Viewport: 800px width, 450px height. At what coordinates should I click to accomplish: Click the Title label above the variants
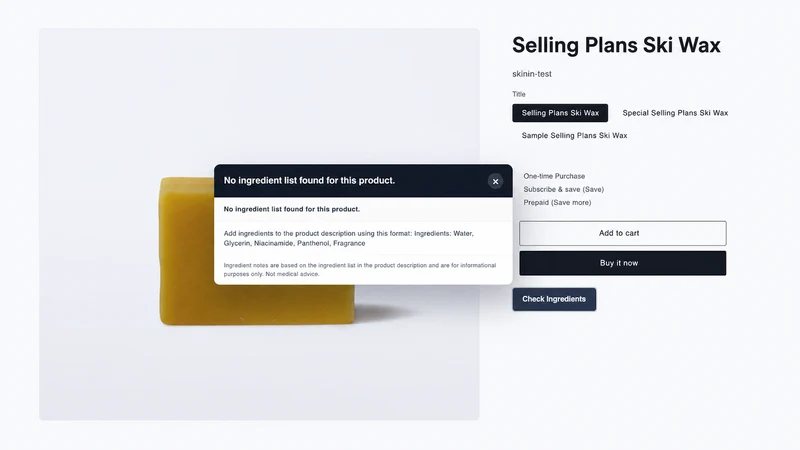coord(518,94)
